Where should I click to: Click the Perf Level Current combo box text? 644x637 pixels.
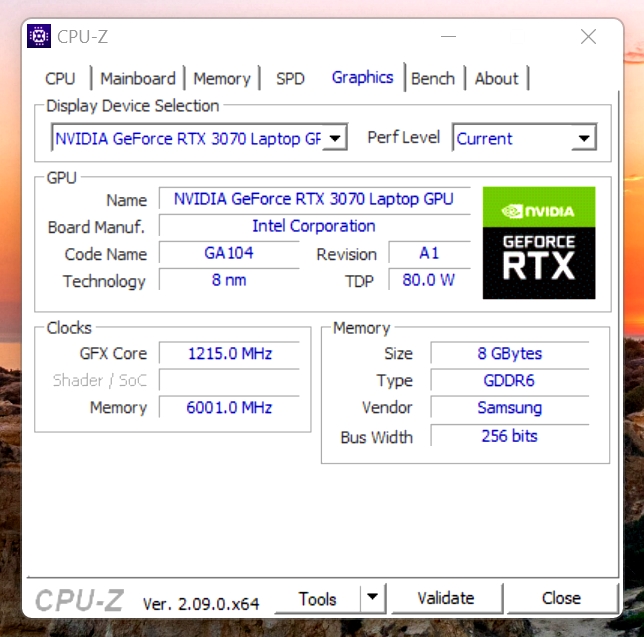click(484, 138)
